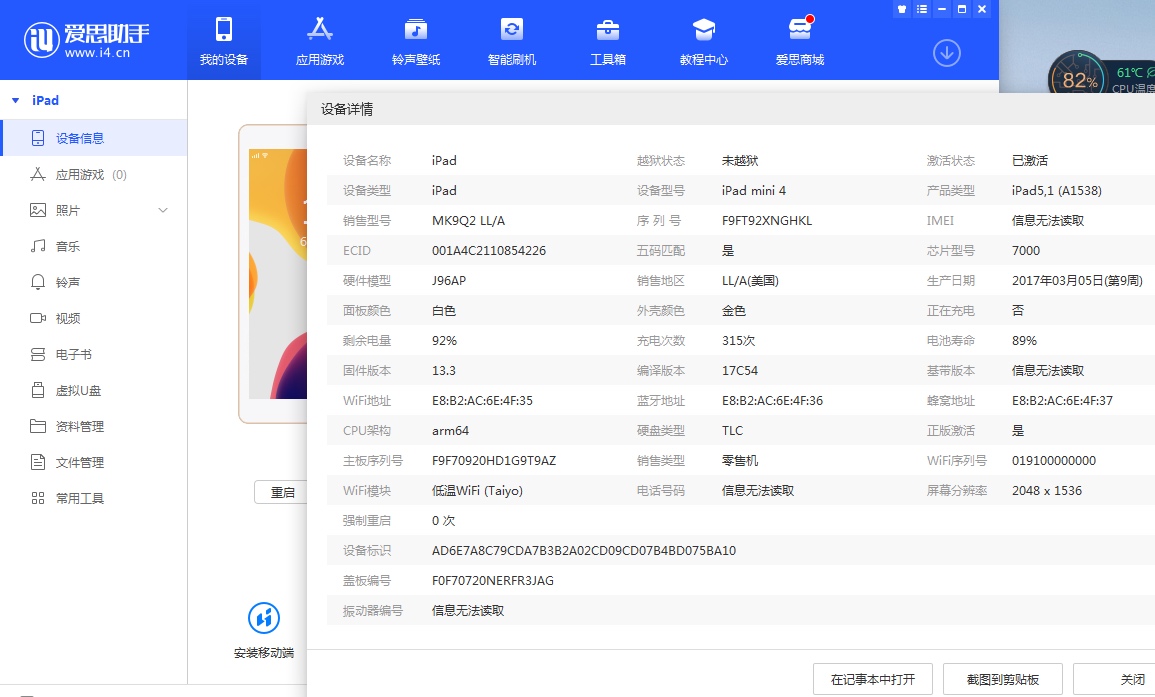Click the 安装移动端 icon
Viewport: 1155px width, 697px height.
[264, 618]
